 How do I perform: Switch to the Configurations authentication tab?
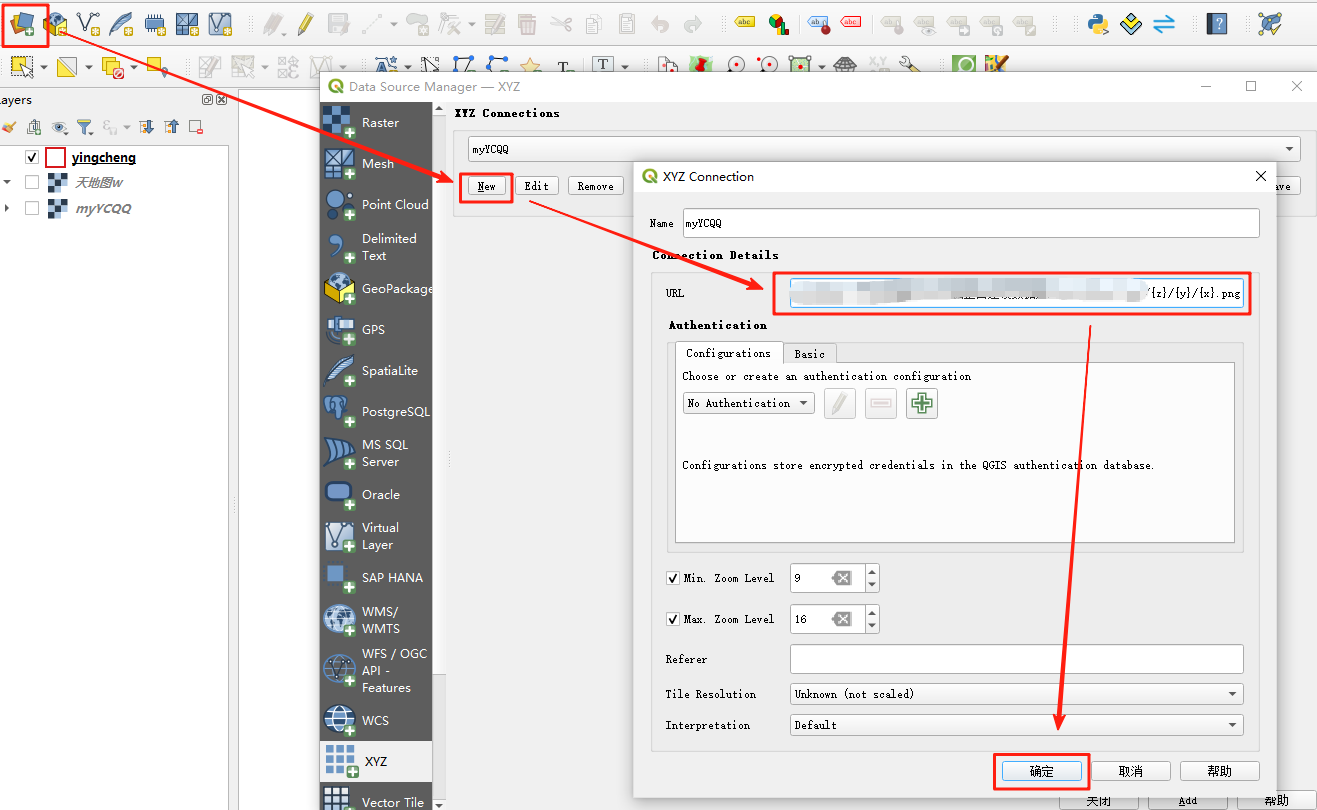[728, 353]
